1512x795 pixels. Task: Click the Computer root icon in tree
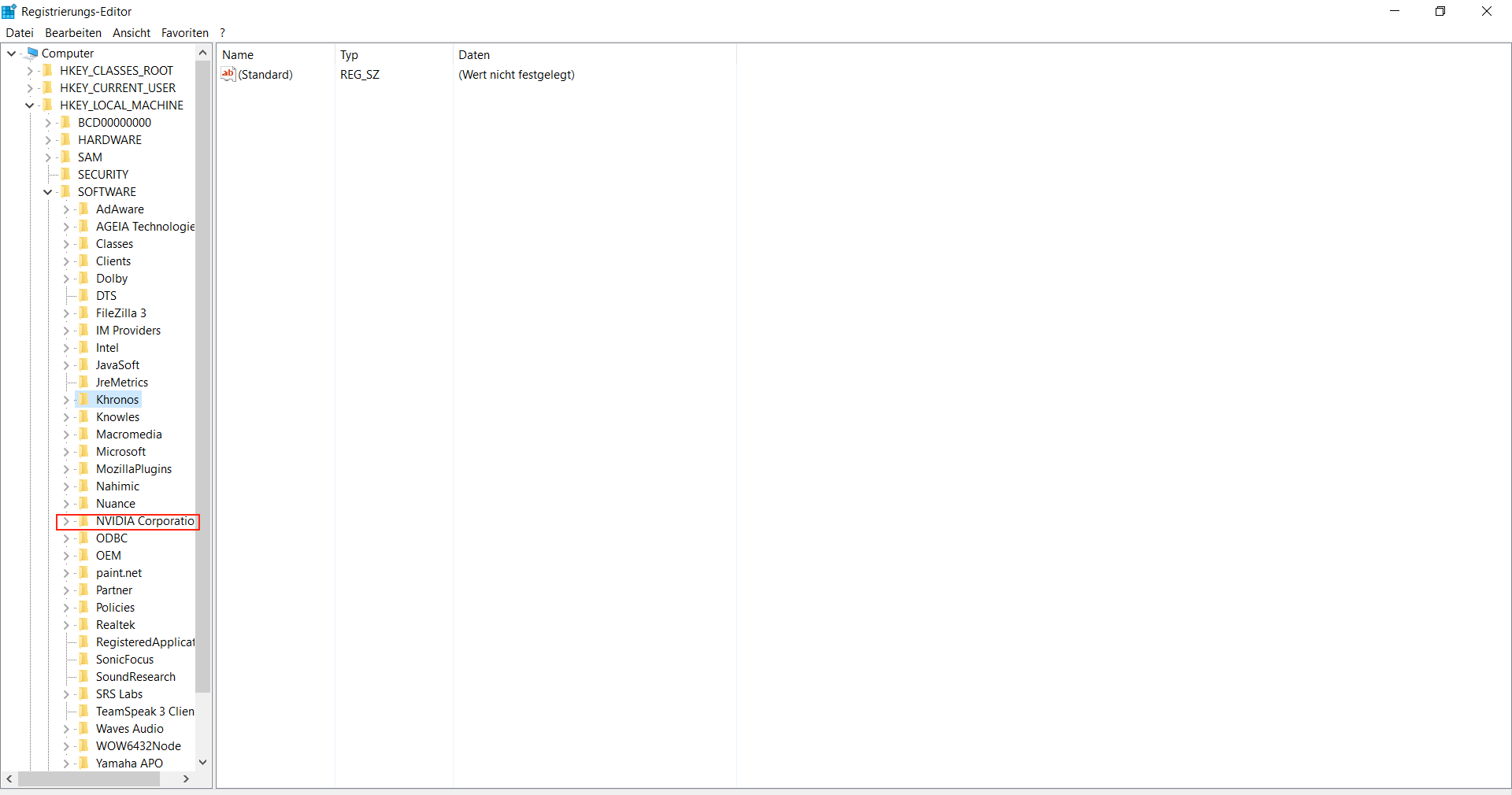point(32,54)
